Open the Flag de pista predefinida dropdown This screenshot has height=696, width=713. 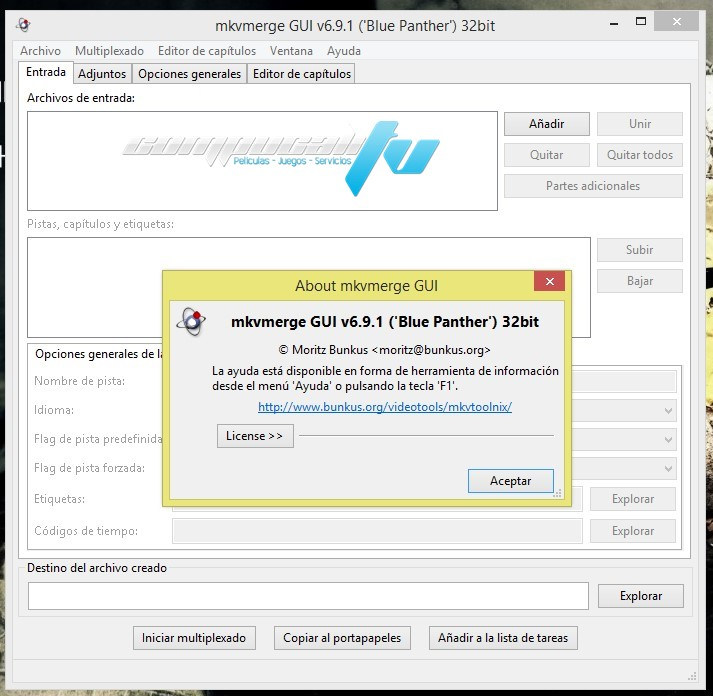tap(668, 440)
